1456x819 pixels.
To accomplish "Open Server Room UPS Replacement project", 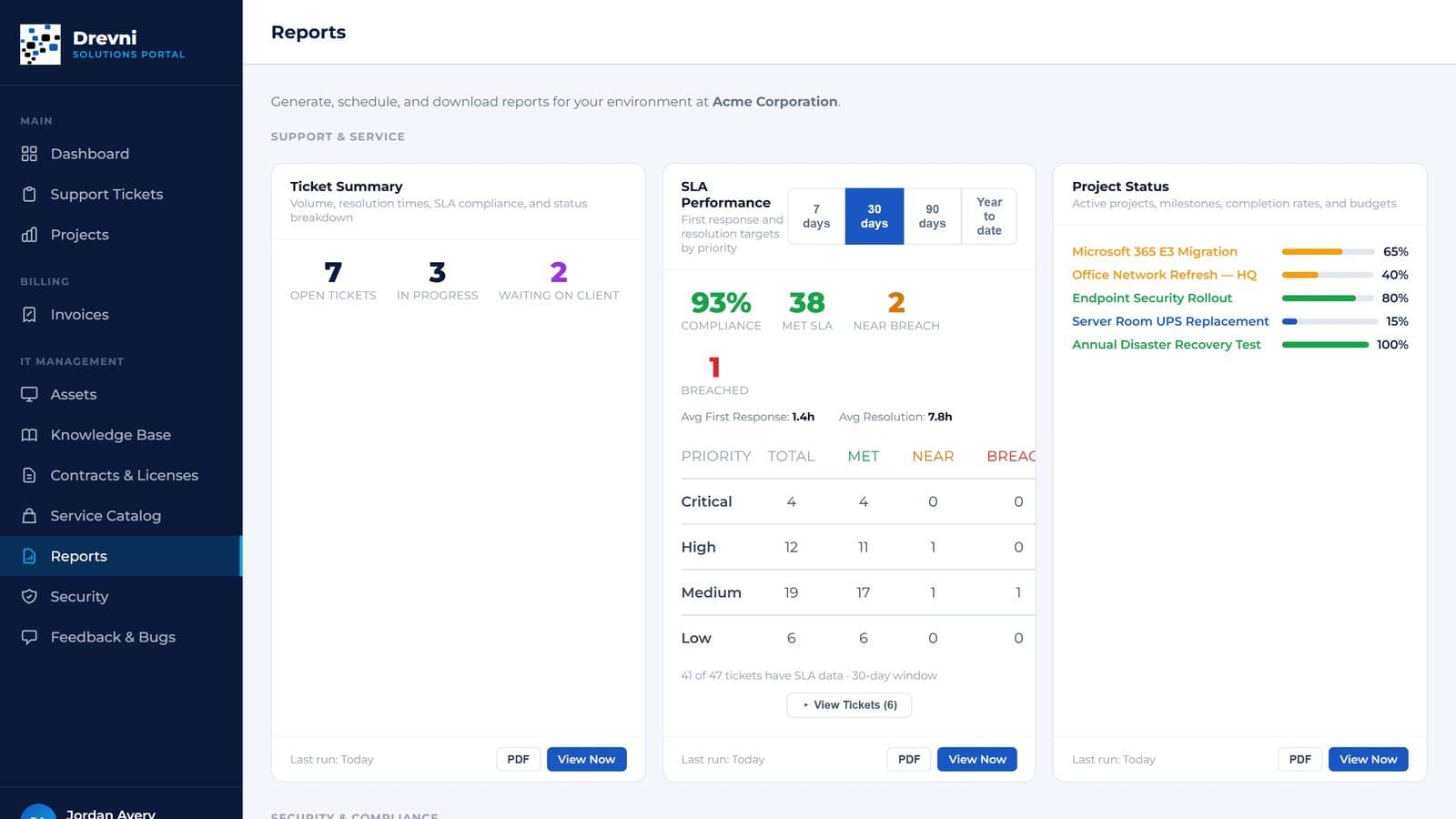I will tap(1170, 321).
